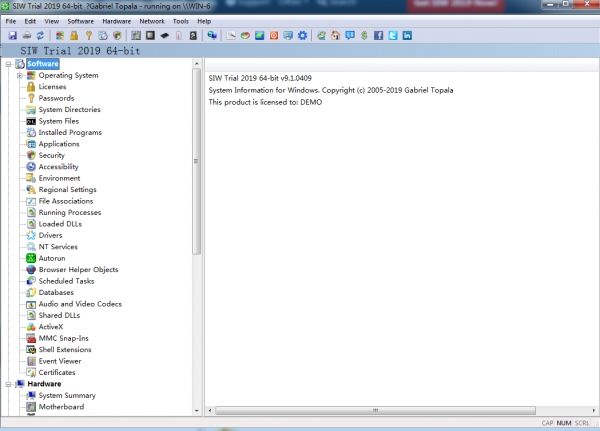Open the Software menu
The width and height of the screenshot is (600, 431).
[80, 21]
